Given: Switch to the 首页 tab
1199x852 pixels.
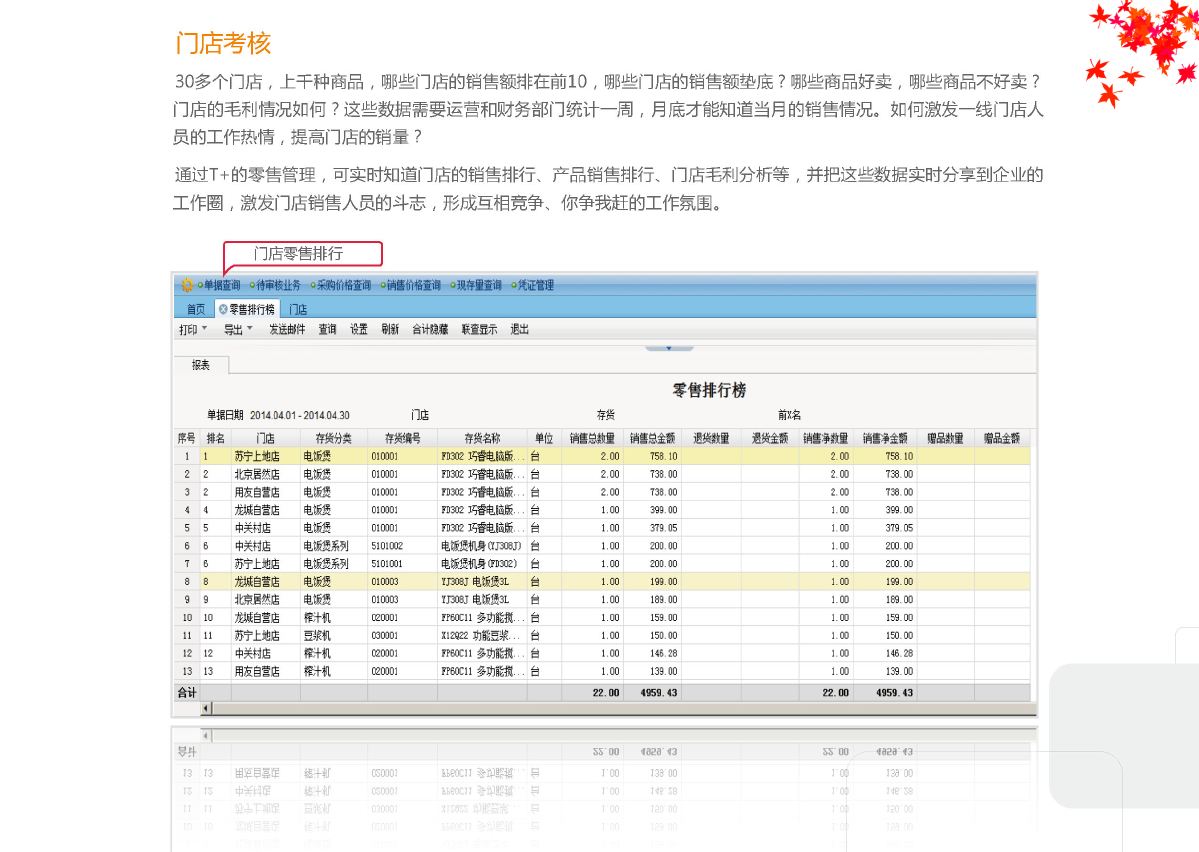Looking at the screenshot, I should (196, 310).
